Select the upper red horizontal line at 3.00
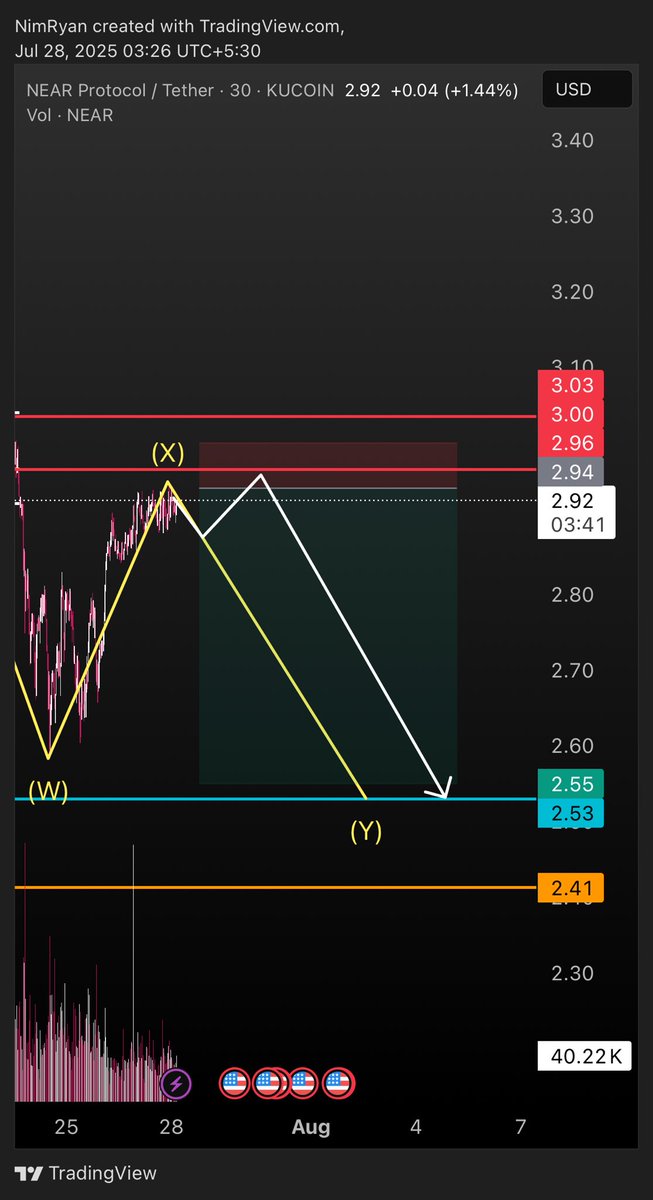Image resolution: width=653 pixels, height=1200 pixels. pos(276,416)
